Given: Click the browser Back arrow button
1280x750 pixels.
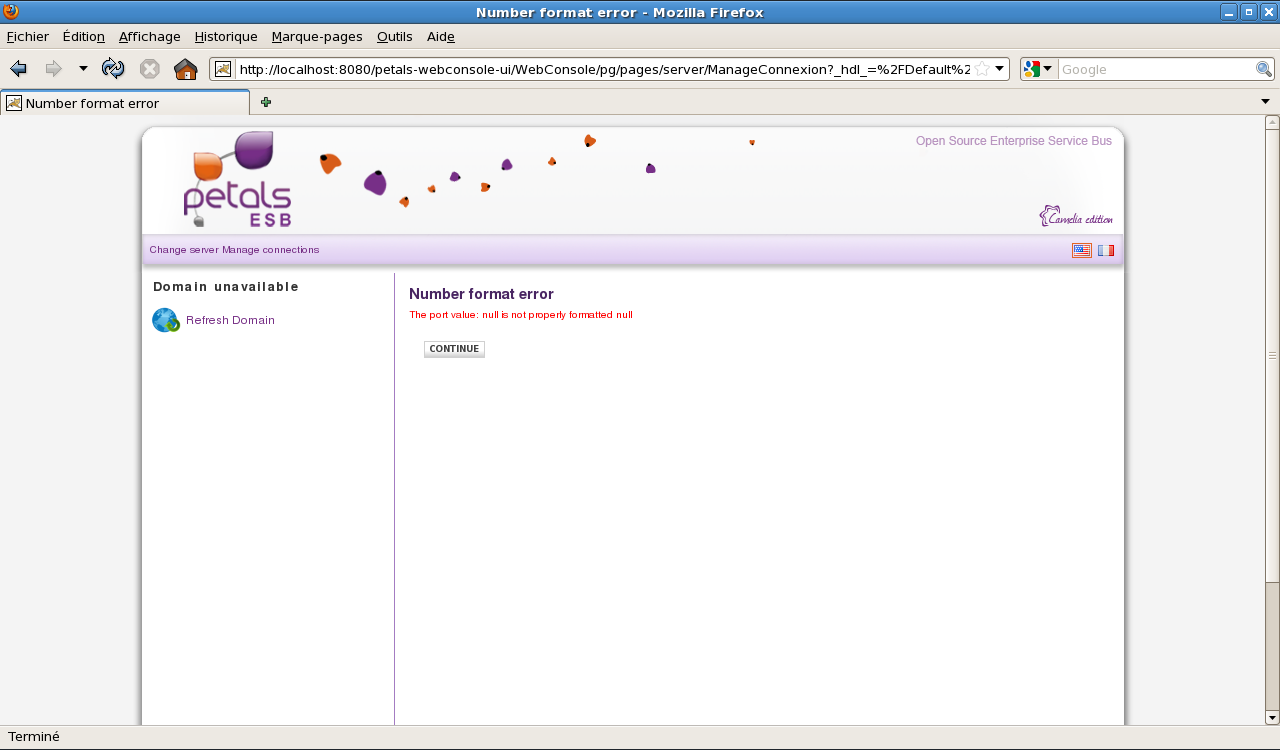Looking at the screenshot, I should click(x=18, y=69).
